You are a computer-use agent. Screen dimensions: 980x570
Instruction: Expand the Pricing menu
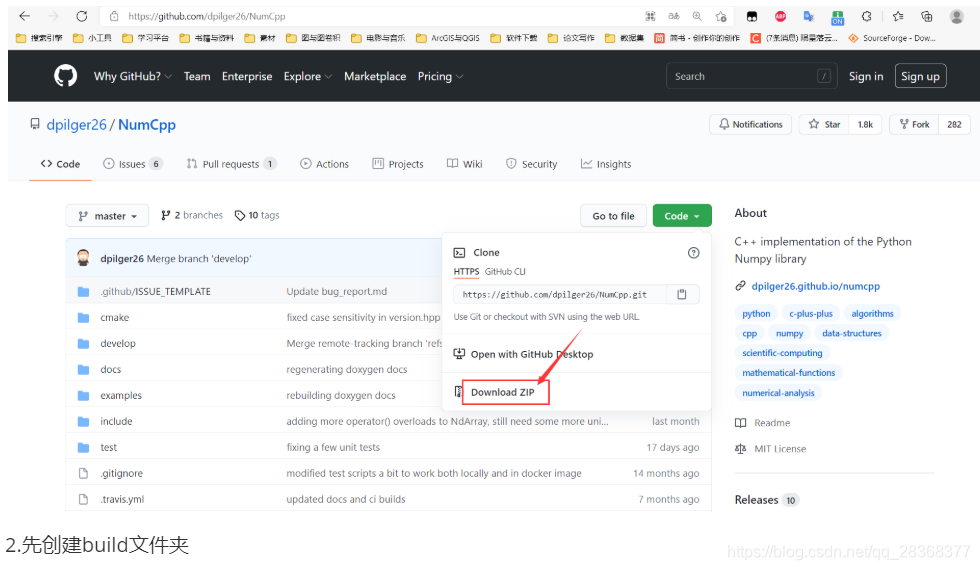[440, 76]
